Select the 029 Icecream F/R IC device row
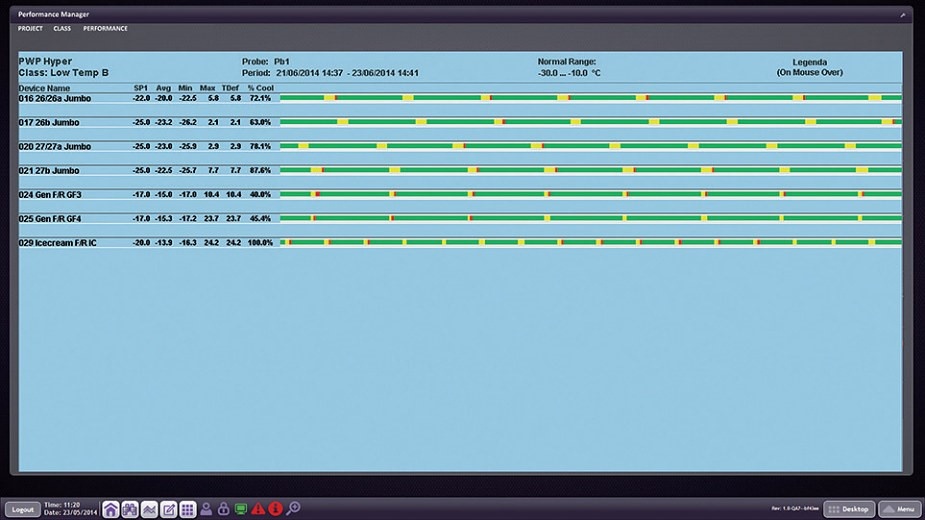The width and height of the screenshot is (925, 520). pos(58,243)
